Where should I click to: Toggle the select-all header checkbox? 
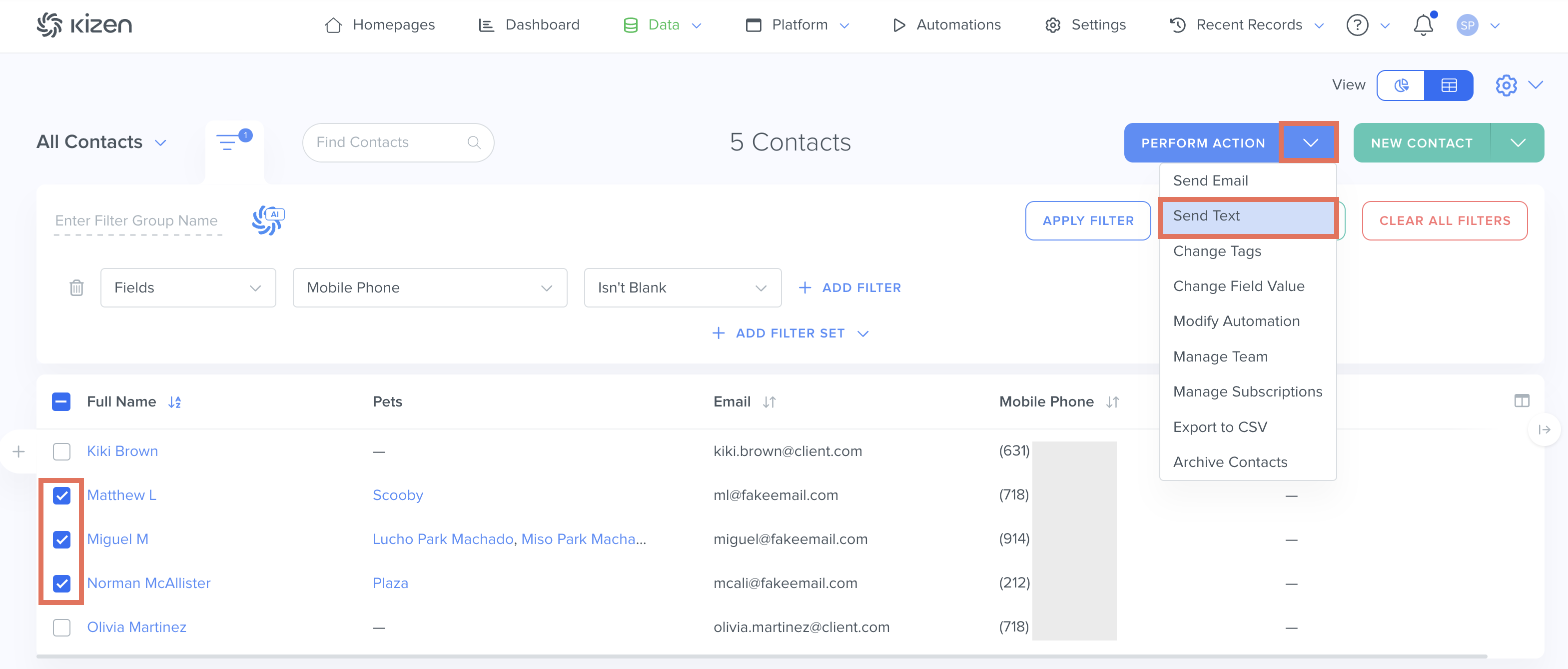tap(61, 401)
